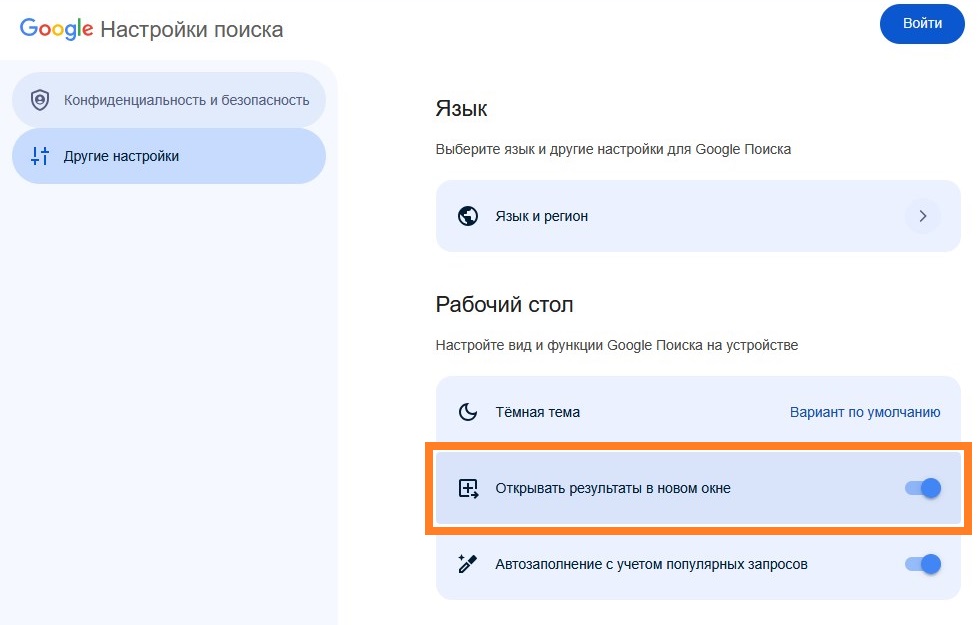The width and height of the screenshot is (980, 625).
Task: Click the Настройки поиска page title
Action: (x=192, y=30)
